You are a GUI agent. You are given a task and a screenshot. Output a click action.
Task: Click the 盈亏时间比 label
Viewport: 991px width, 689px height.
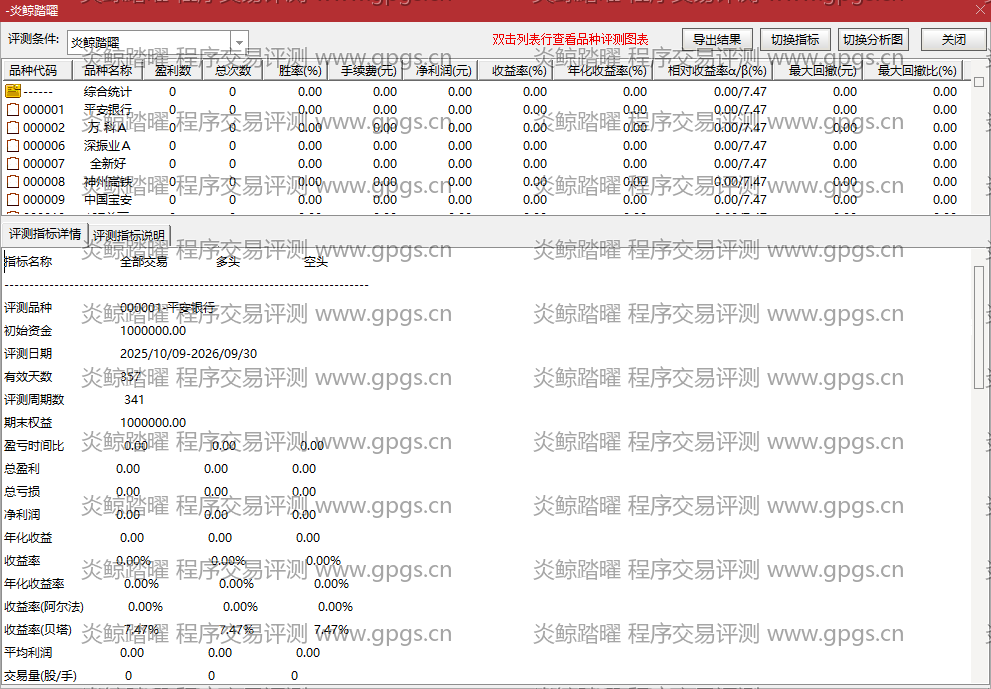tap(34, 446)
